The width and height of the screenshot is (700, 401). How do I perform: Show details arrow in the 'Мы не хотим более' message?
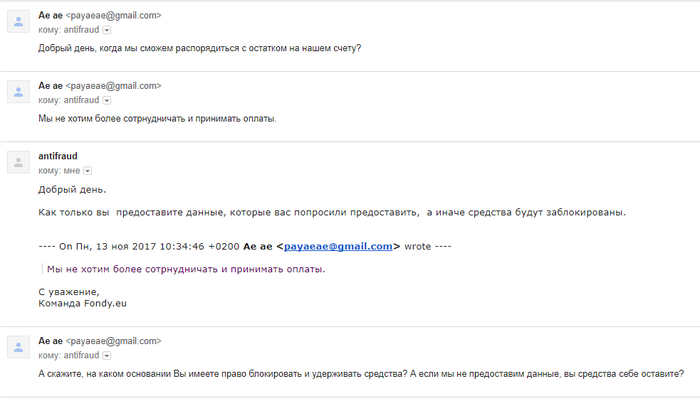pyautogui.click(x=107, y=100)
